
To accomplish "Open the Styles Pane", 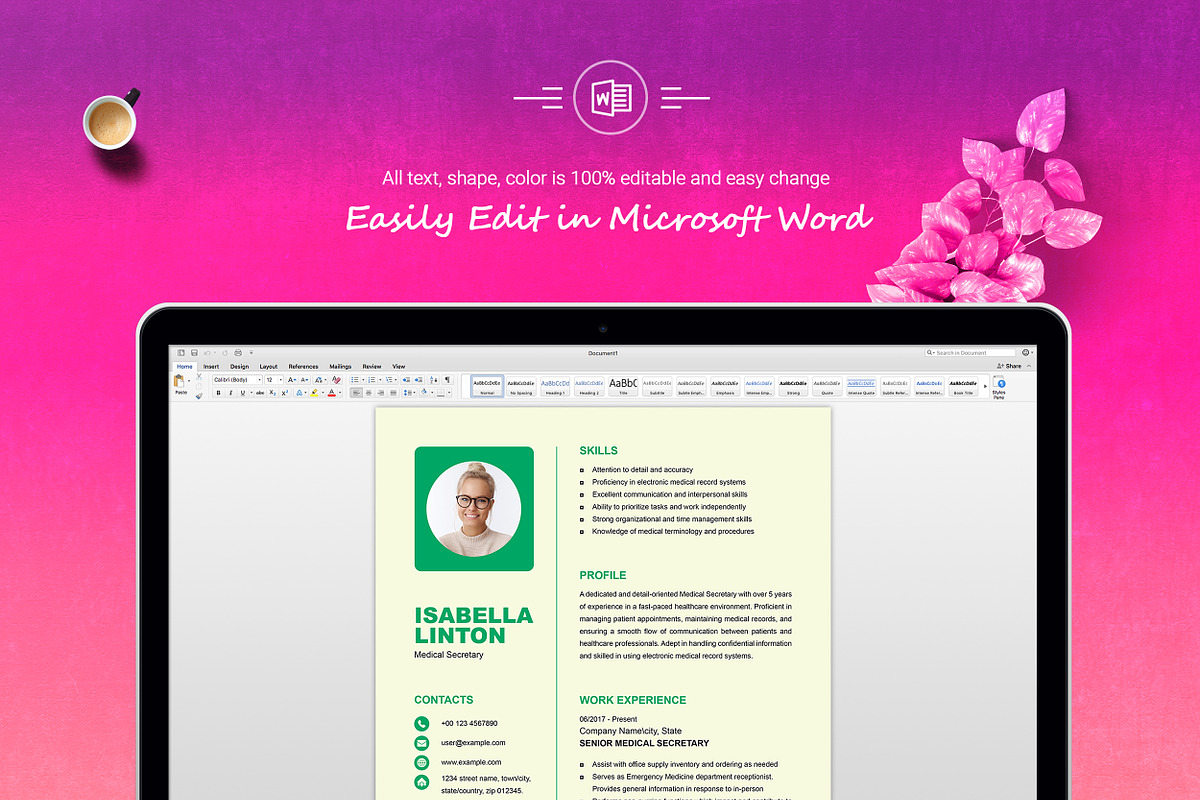I will pyautogui.click(x=998, y=388).
